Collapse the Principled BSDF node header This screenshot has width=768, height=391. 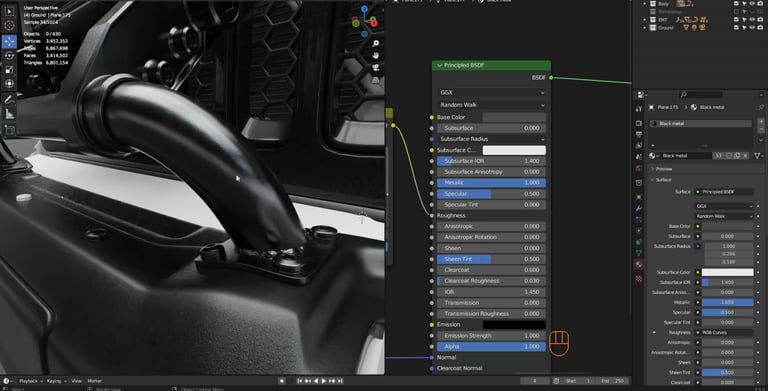point(439,65)
